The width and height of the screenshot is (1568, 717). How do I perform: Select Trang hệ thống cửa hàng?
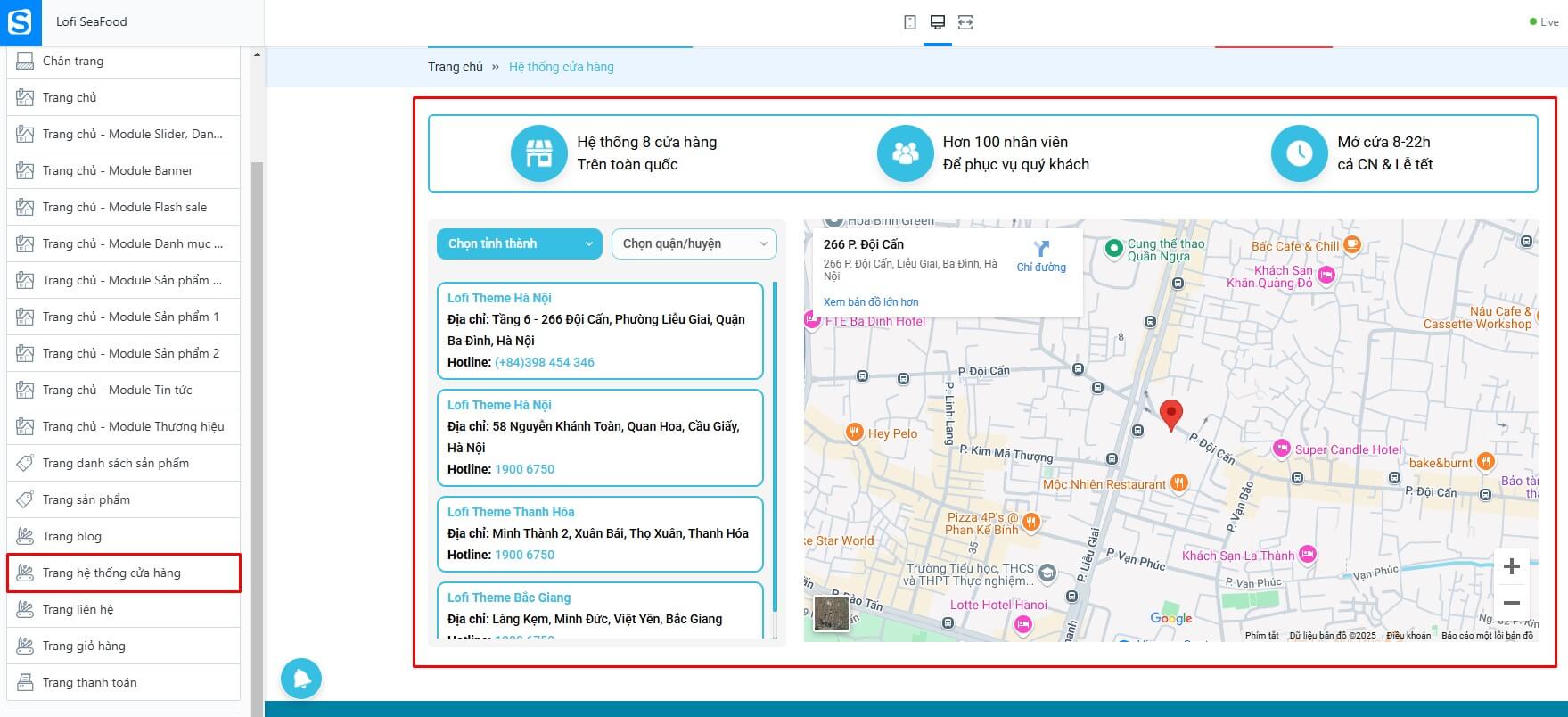coord(124,573)
